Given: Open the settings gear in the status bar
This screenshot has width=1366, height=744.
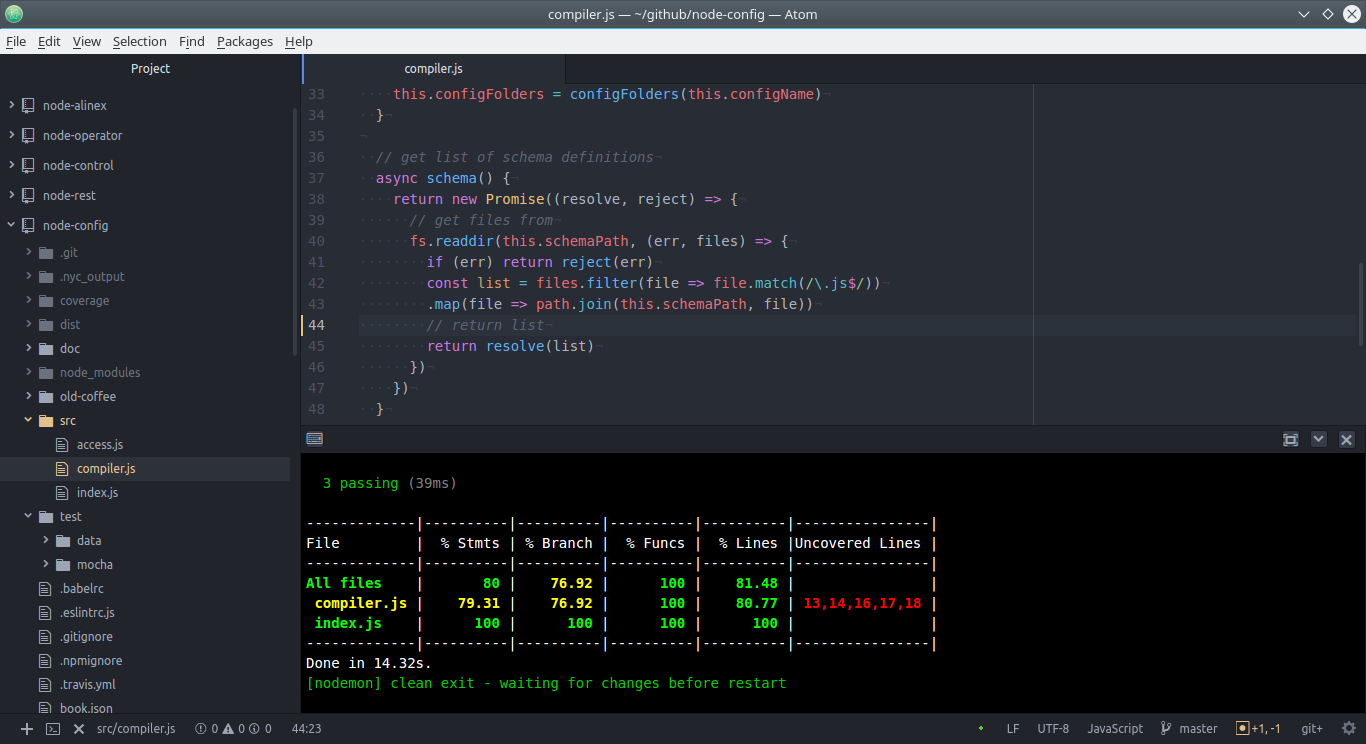Looking at the screenshot, I should [x=1348, y=729].
